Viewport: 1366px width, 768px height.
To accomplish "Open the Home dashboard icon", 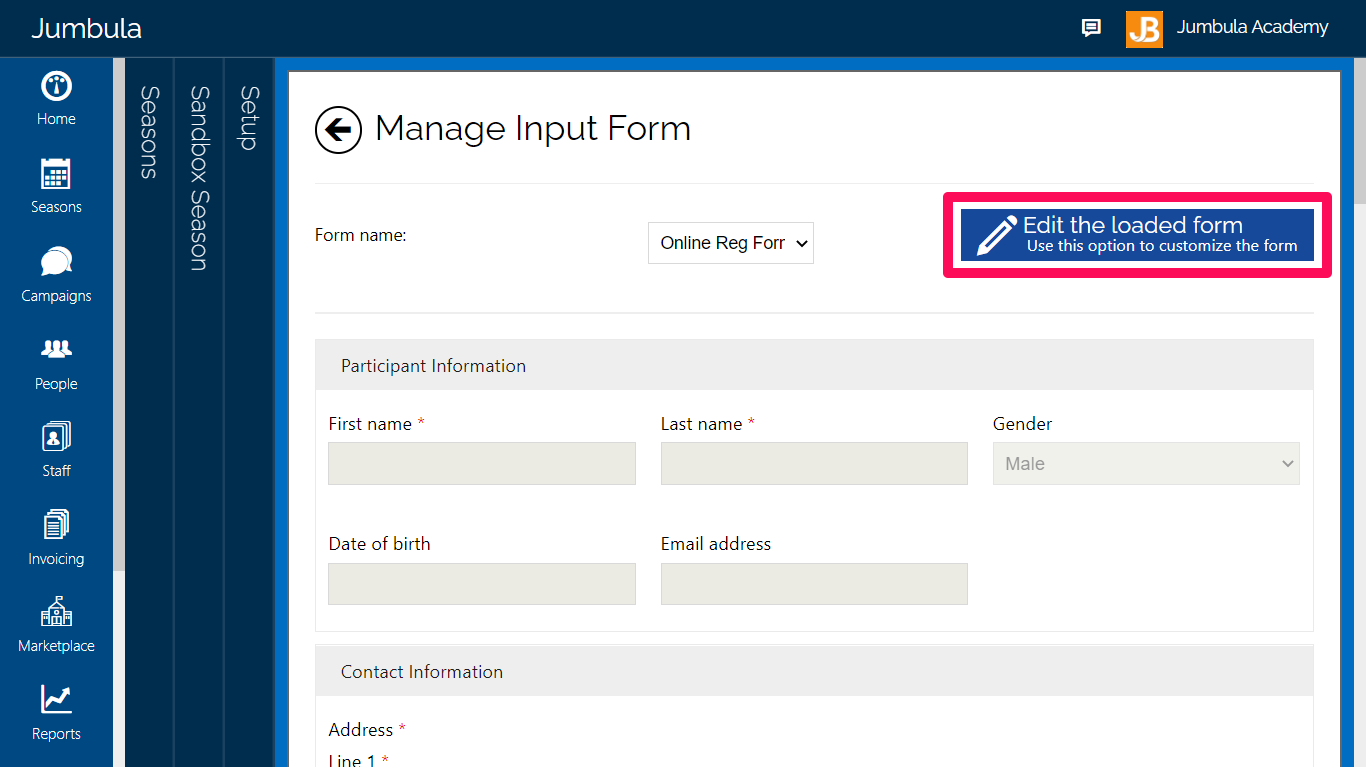I will (56, 86).
